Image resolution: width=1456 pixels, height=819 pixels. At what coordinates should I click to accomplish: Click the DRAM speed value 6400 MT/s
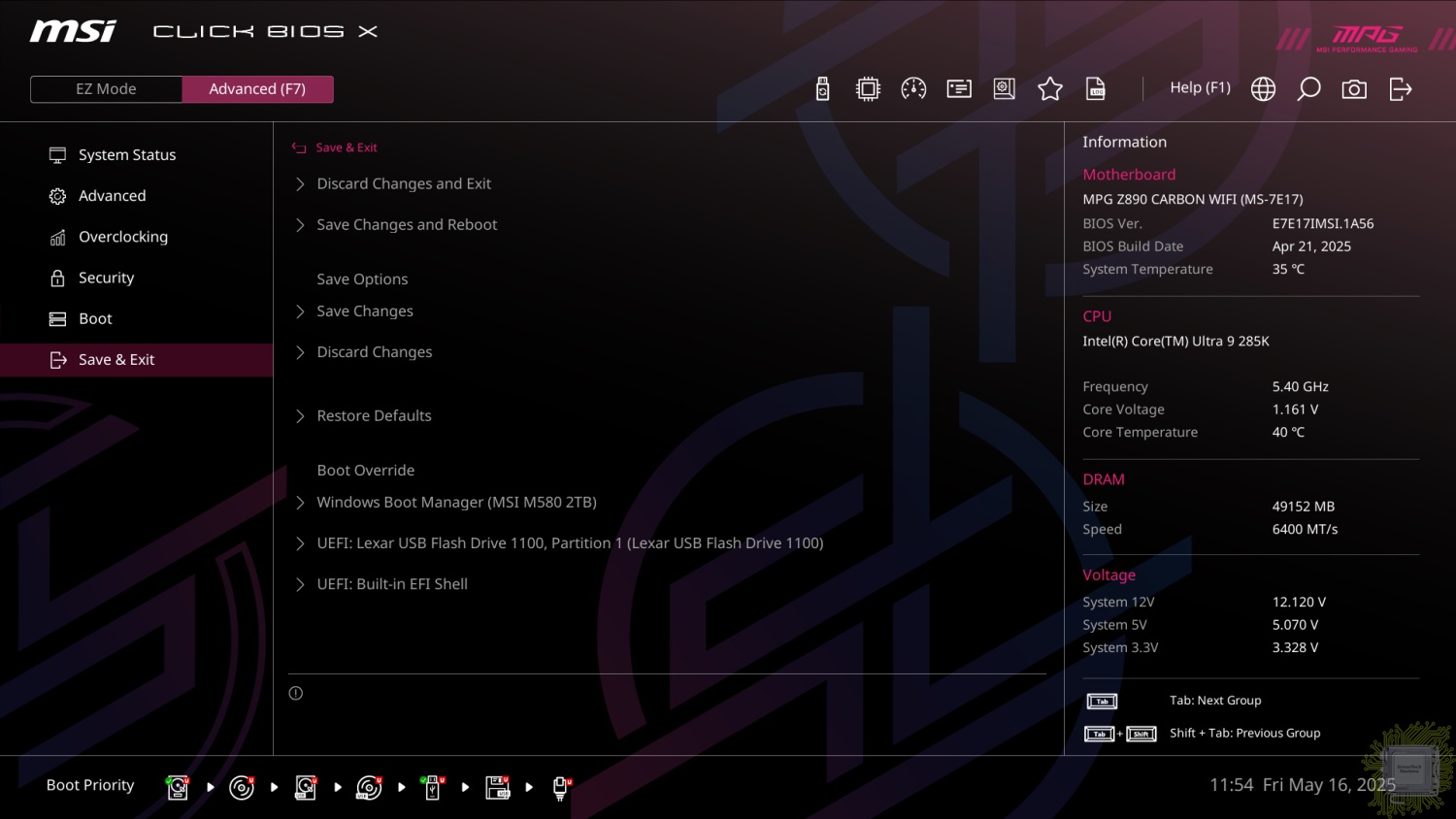[1305, 530]
